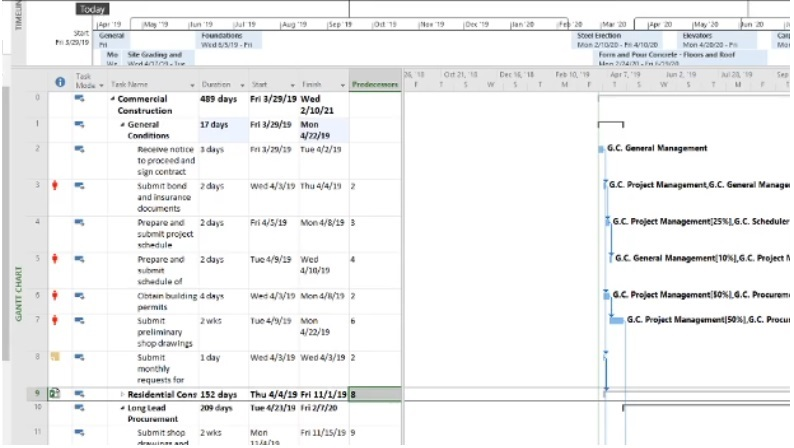
Task: Open the Task Name column filter dropdown
Action: 192,85
